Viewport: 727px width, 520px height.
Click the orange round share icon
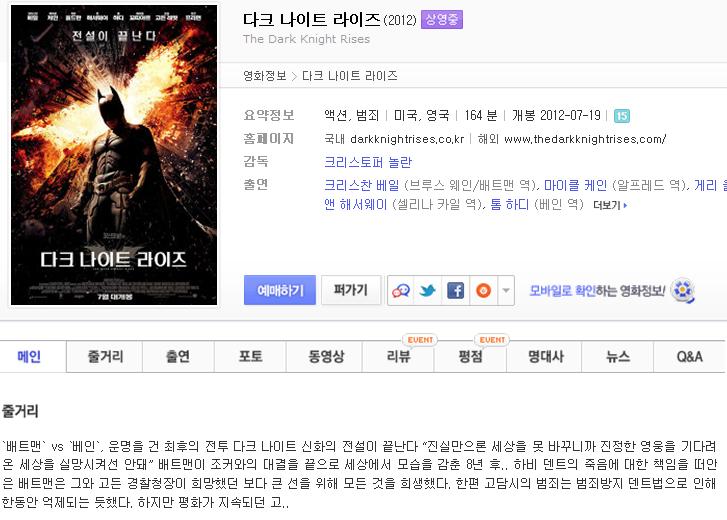pos(483,291)
